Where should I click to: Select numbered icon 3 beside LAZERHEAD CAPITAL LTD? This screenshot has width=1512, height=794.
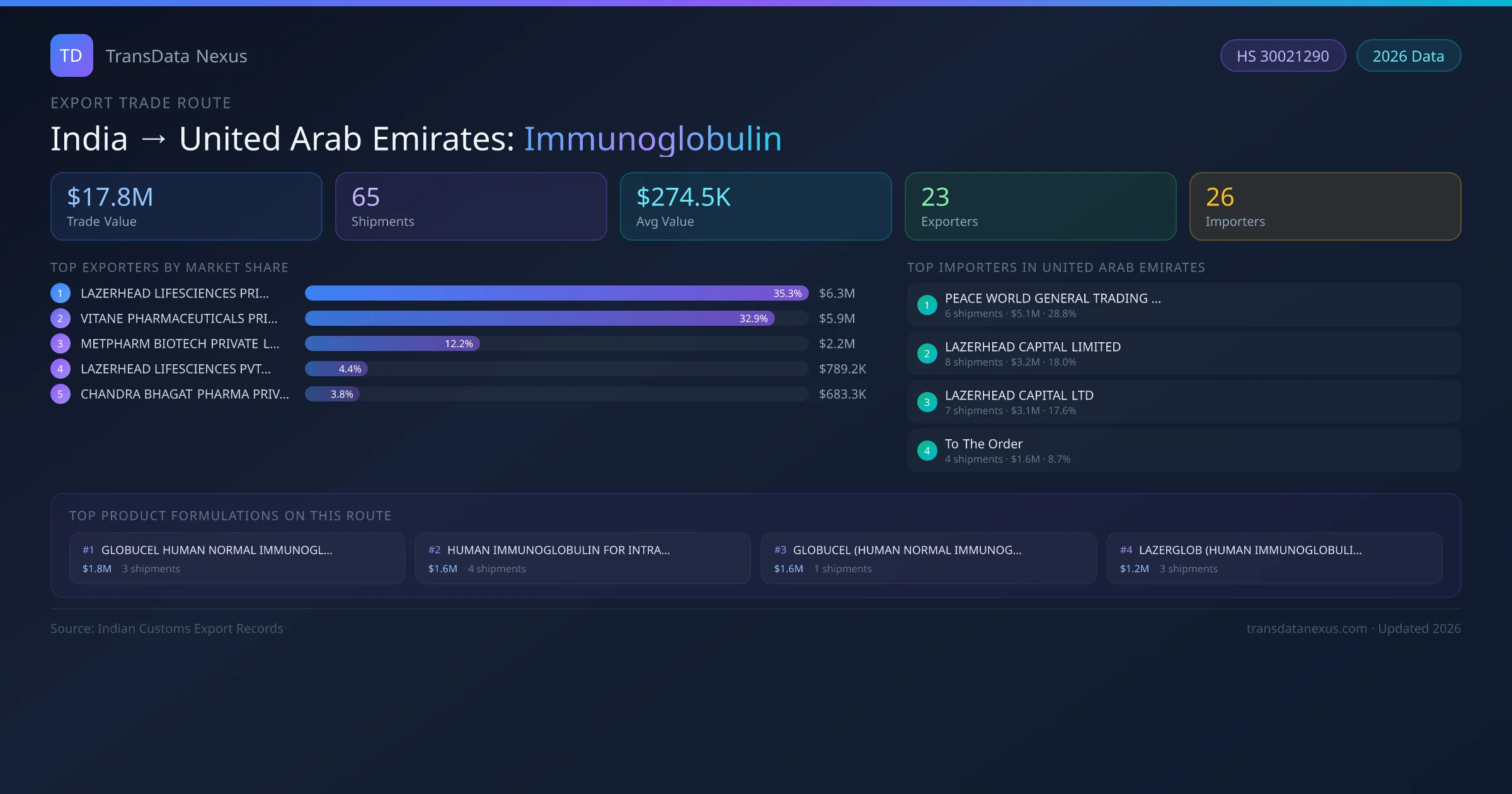927,401
